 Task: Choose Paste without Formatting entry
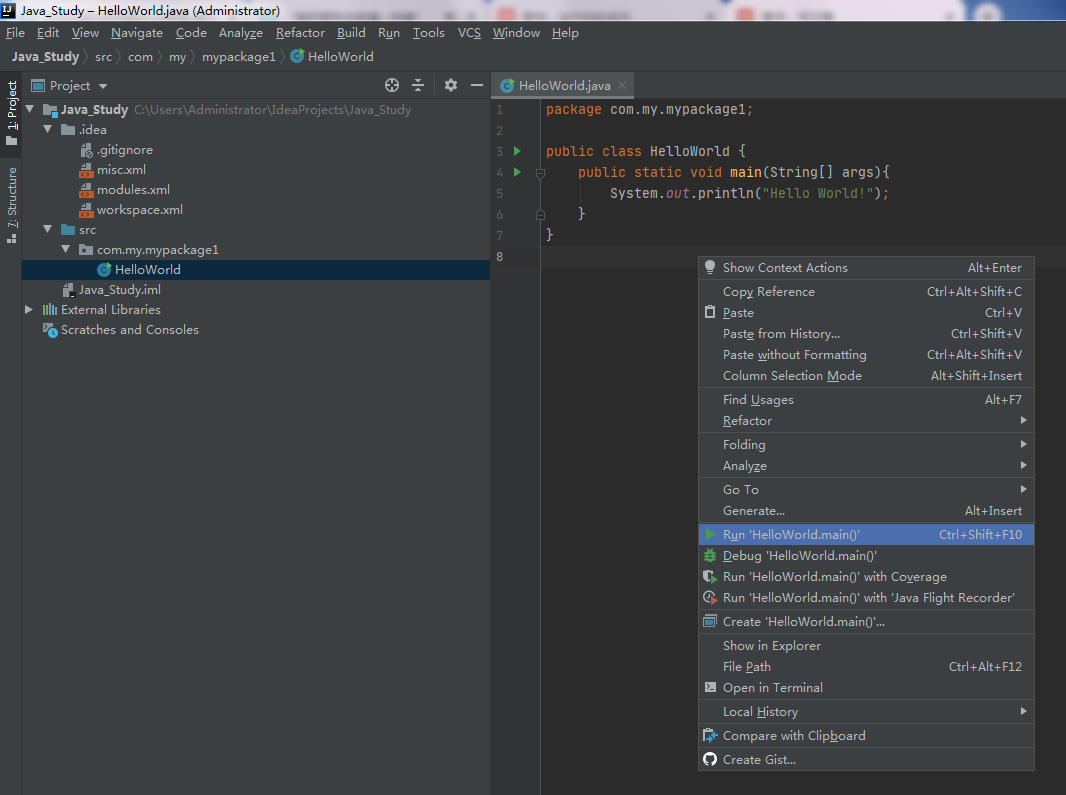coord(866,355)
